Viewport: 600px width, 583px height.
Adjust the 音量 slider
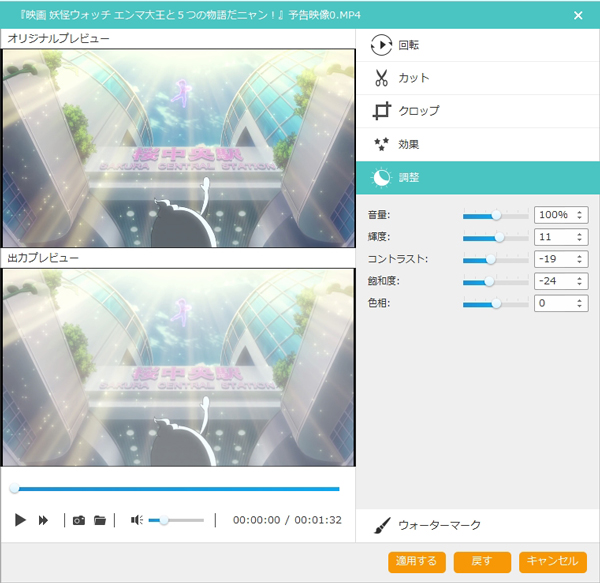[496, 215]
